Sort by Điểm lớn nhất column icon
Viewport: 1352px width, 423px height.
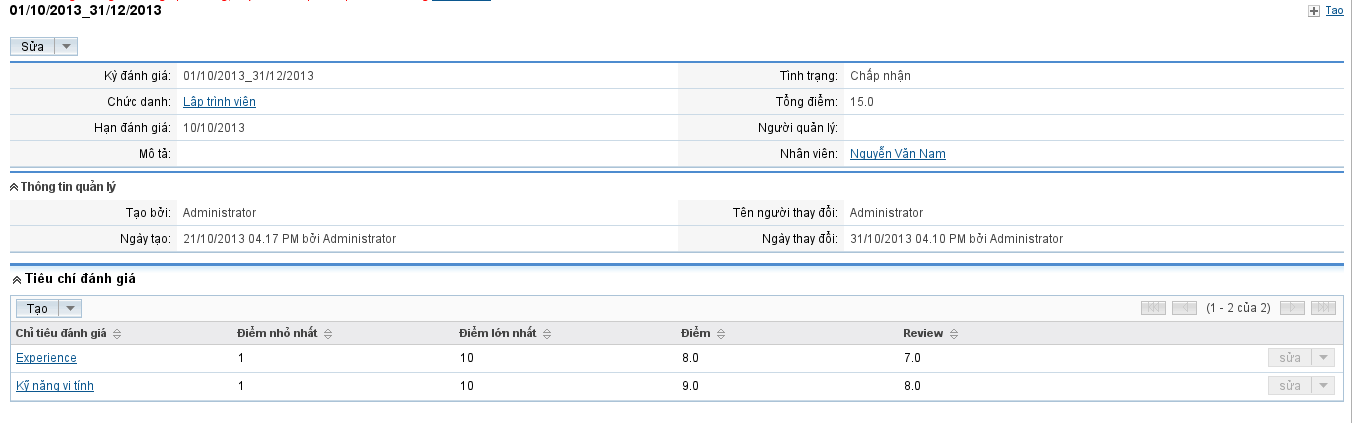(x=547, y=334)
